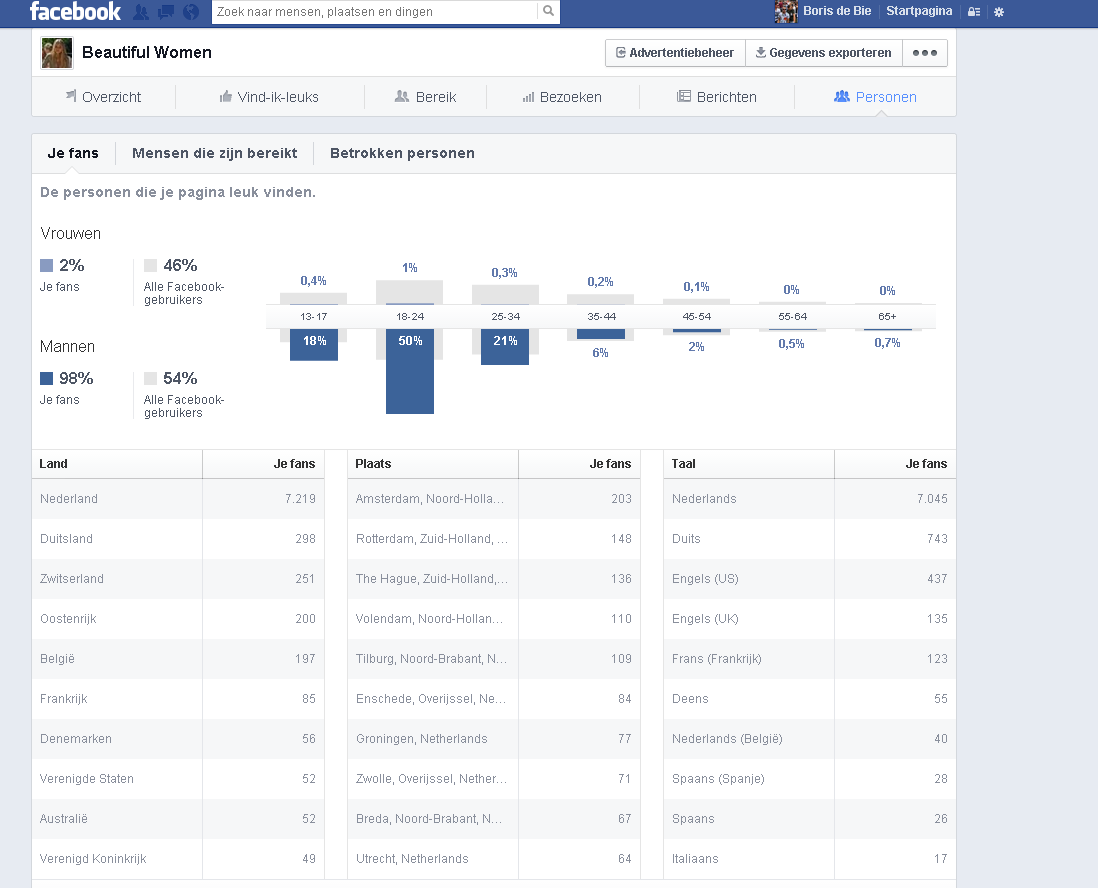This screenshot has width=1098, height=888.
Task: Open notifications globe icon
Action: 190,12
